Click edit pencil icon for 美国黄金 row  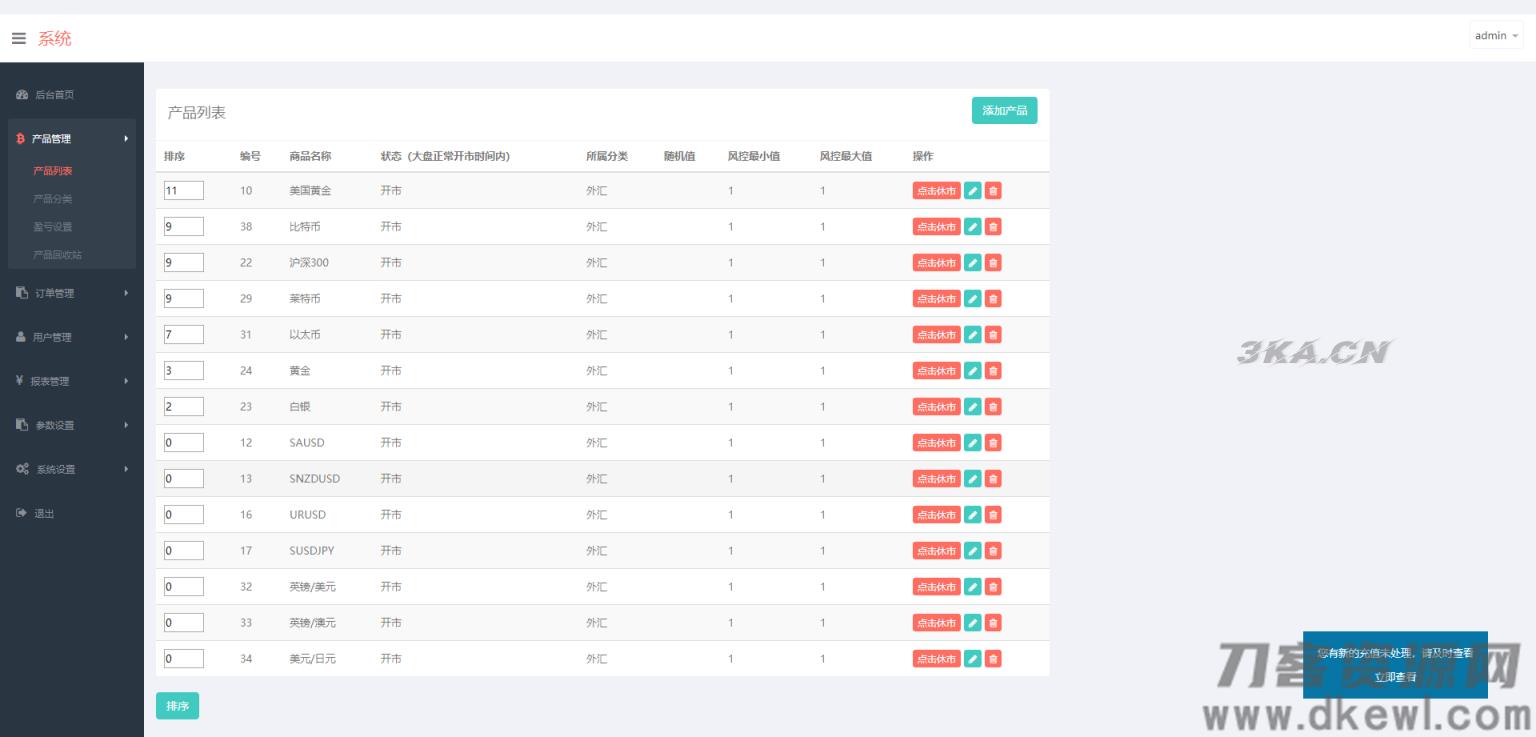pyautogui.click(x=972, y=191)
